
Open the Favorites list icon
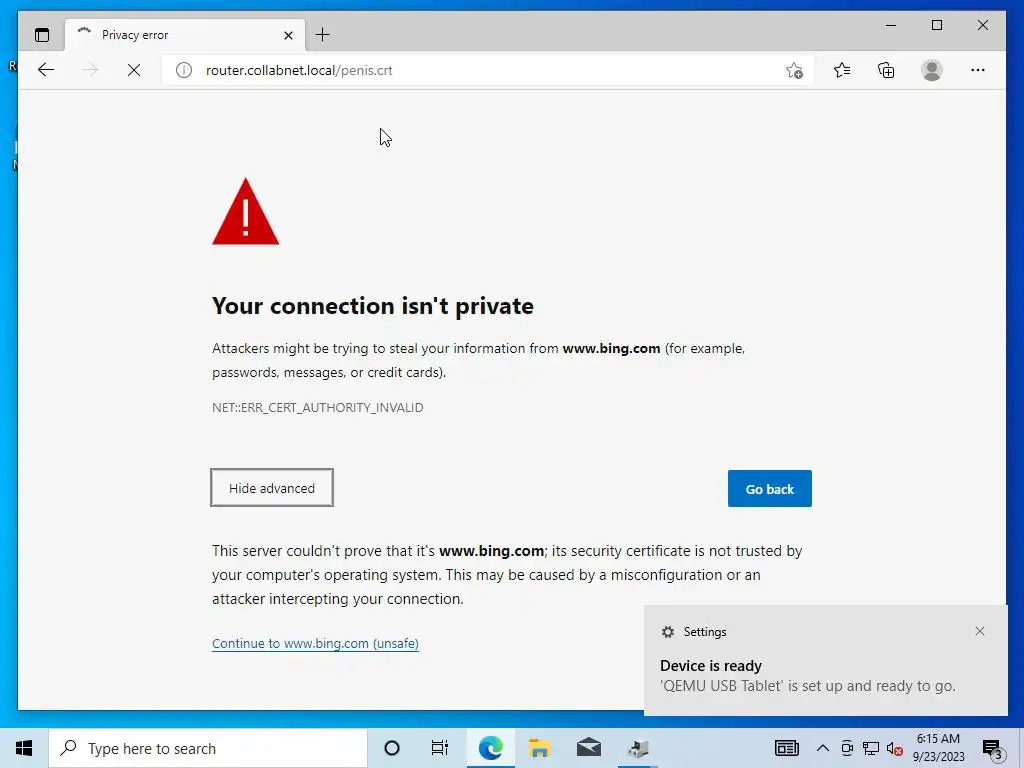coord(842,70)
